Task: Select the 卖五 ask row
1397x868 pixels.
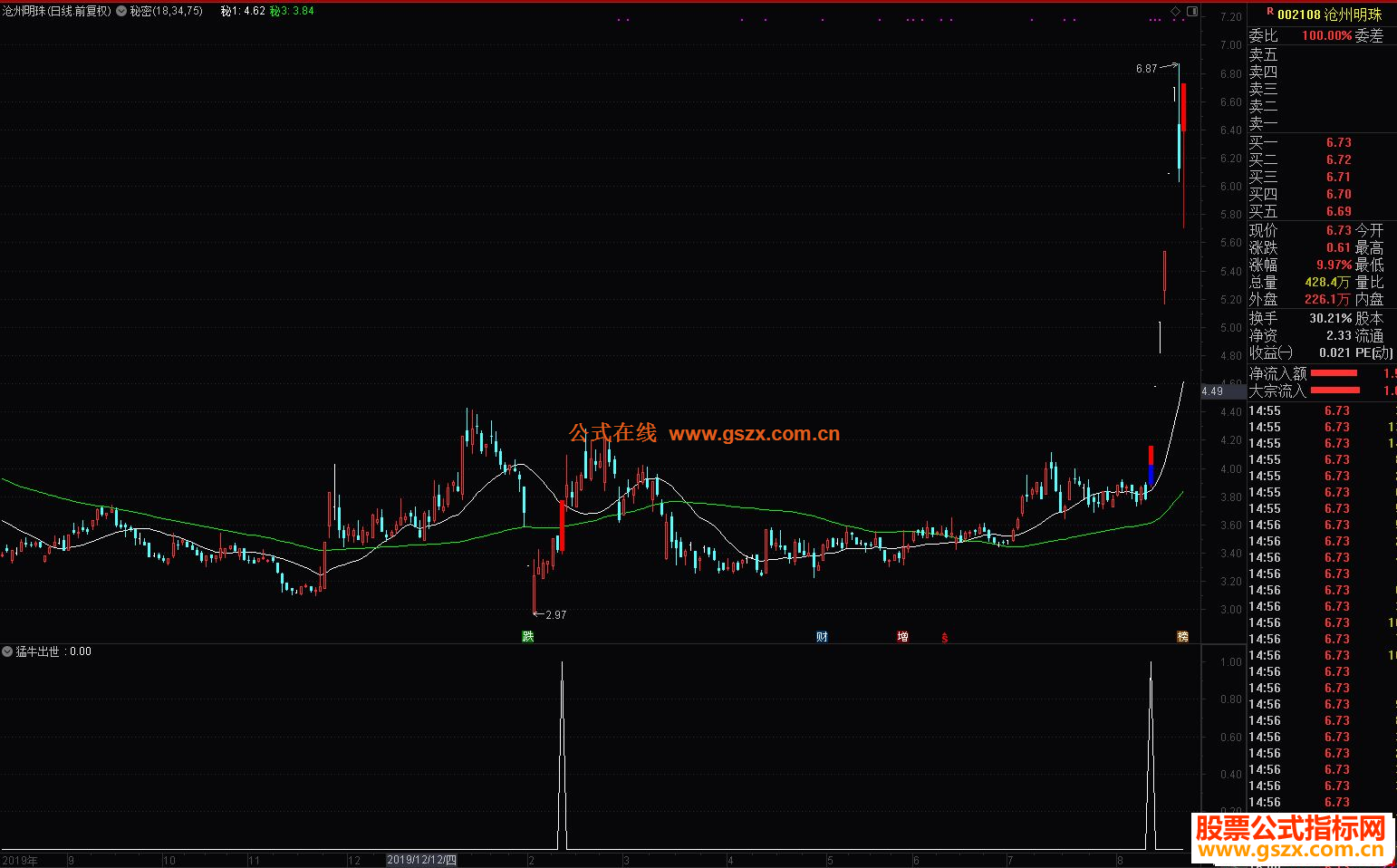Action: [x=1322, y=54]
